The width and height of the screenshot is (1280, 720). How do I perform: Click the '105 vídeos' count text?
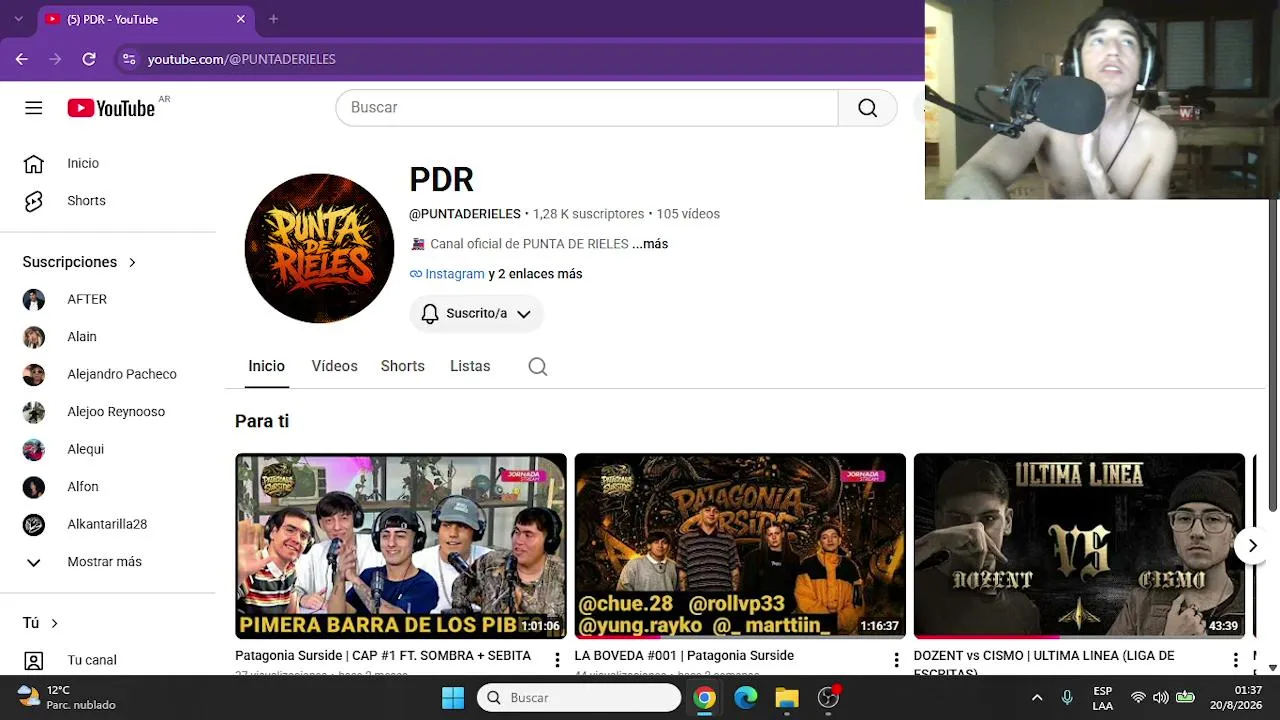tap(688, 214)
